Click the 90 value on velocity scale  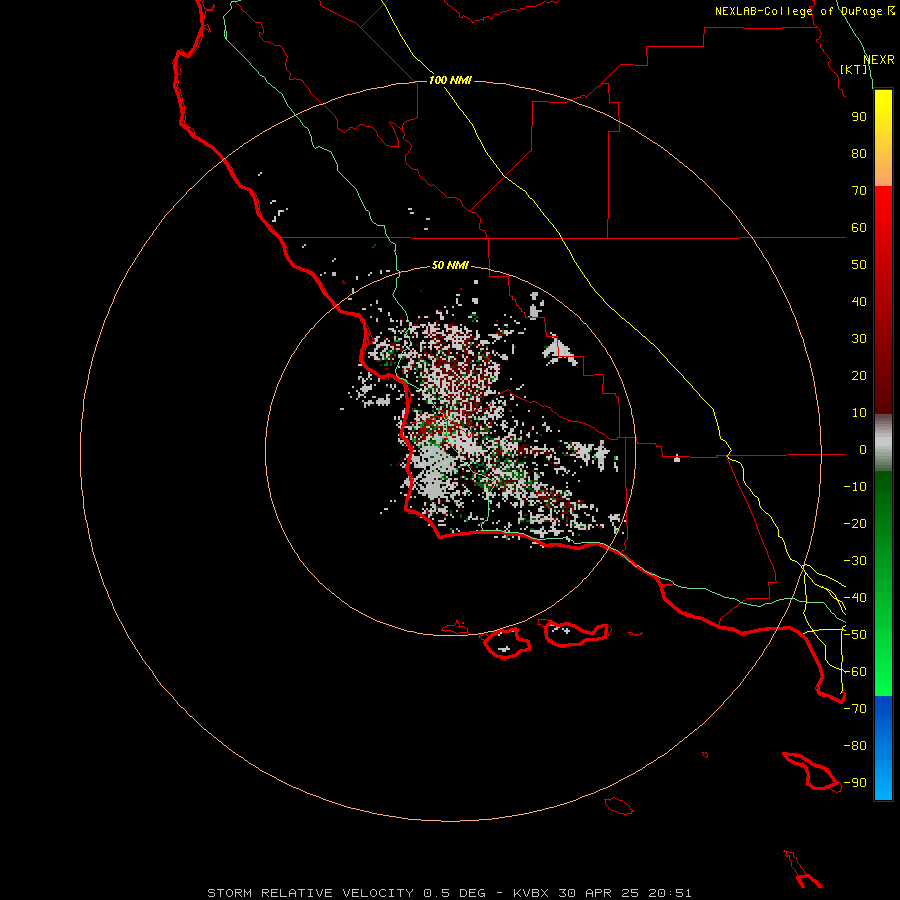click(x=859, y=117)
